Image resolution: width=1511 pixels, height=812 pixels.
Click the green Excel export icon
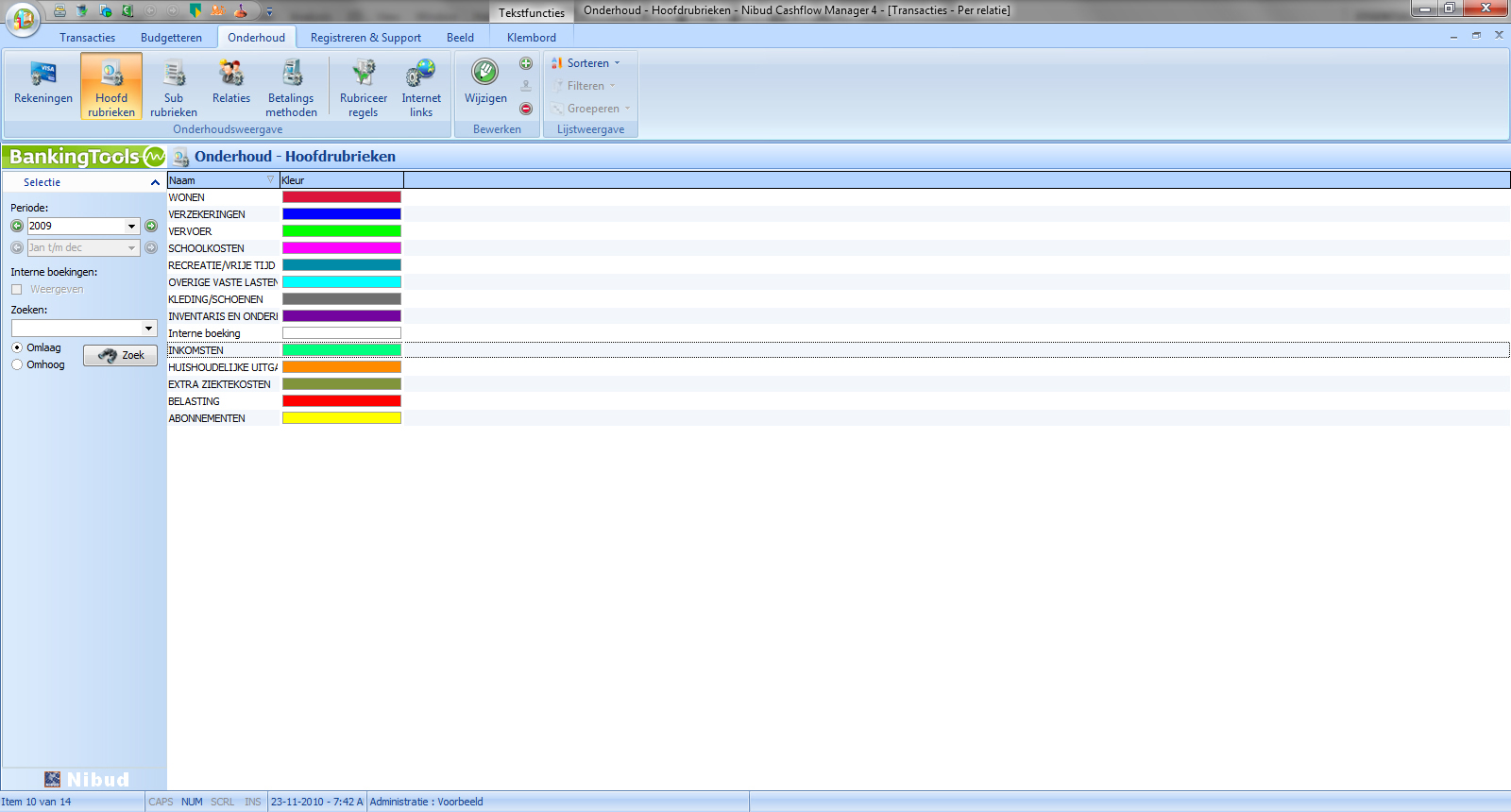(127, 11)
